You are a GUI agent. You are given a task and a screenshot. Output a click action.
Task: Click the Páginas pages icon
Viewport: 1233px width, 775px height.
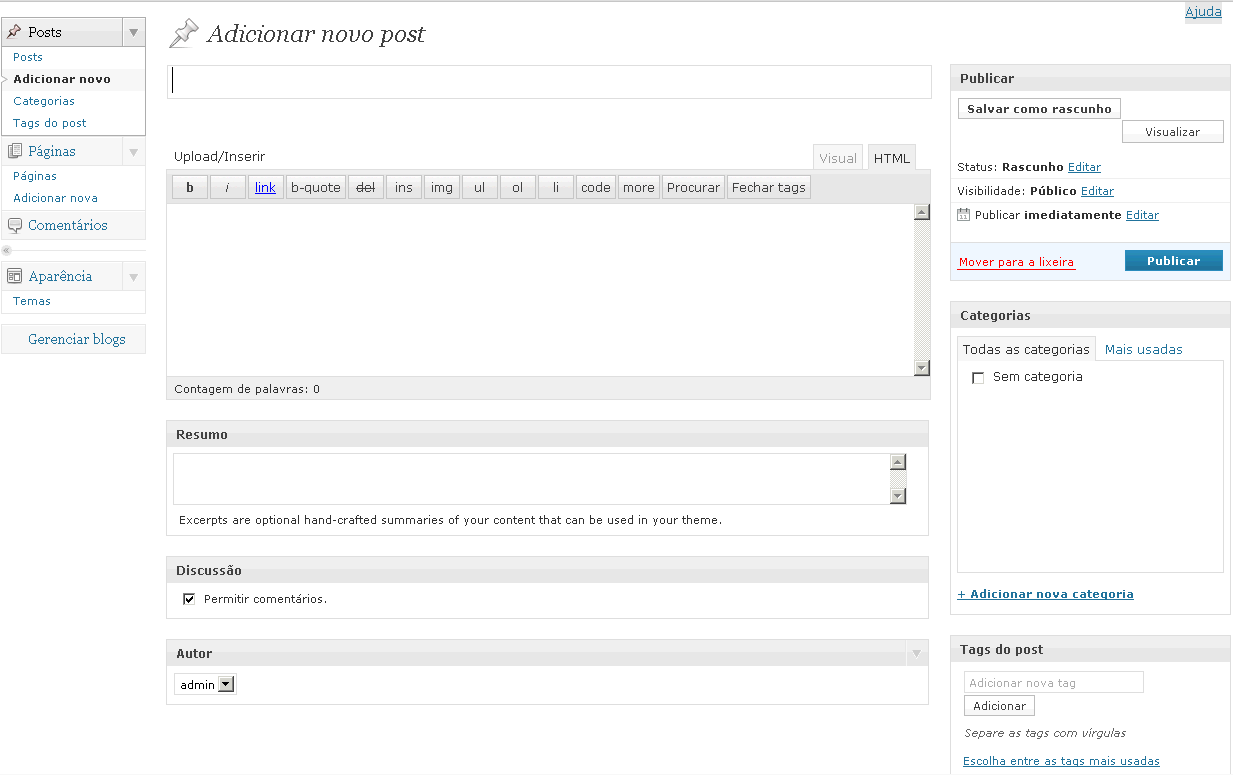coord(14,151)
